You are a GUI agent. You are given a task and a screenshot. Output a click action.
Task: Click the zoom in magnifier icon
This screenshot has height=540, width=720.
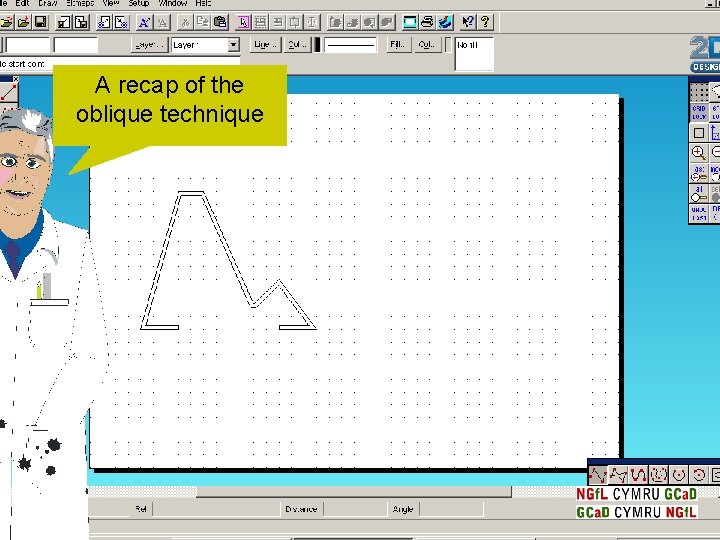tap(699, 153)
